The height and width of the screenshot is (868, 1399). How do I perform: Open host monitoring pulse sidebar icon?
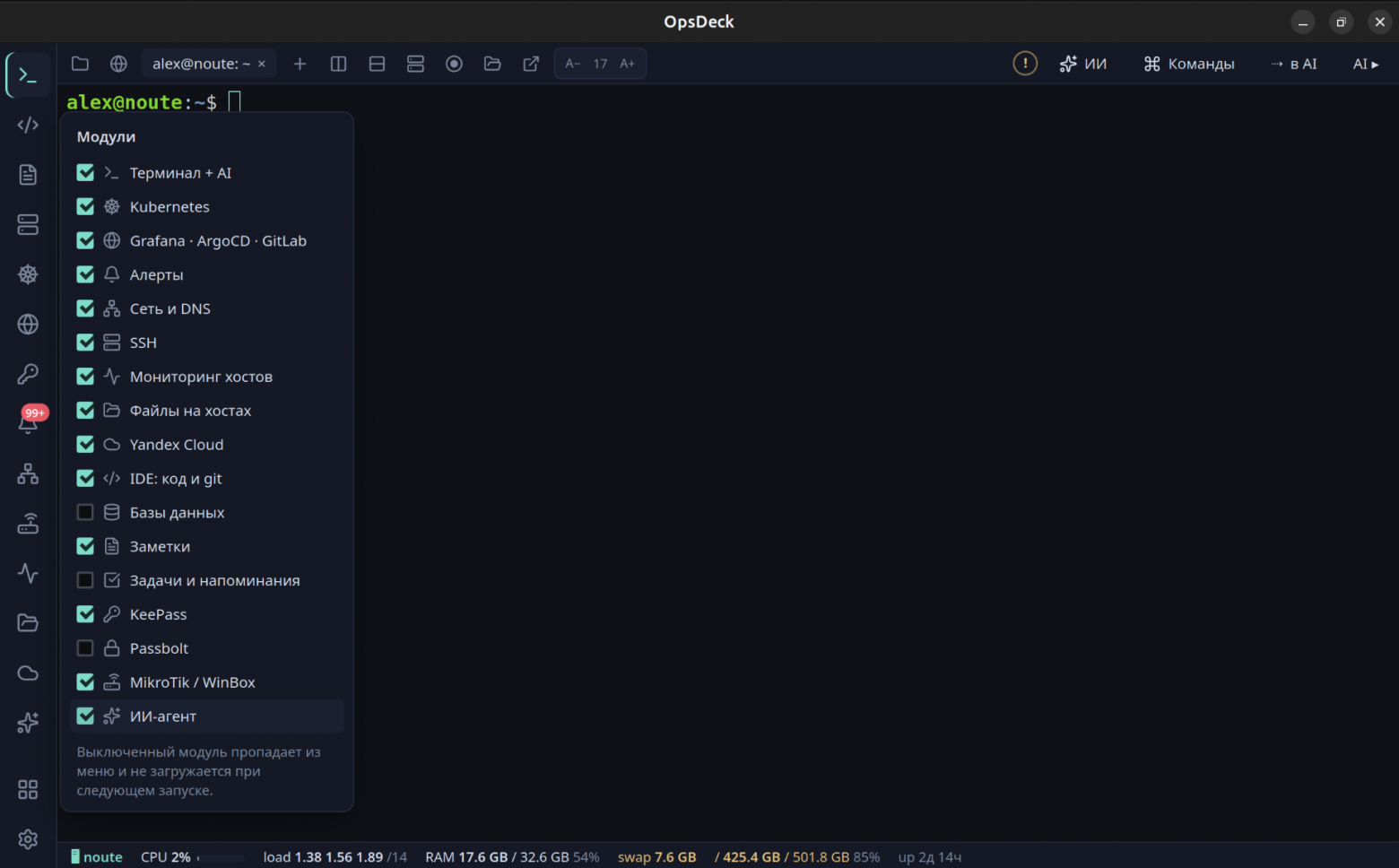click(28, 573)
